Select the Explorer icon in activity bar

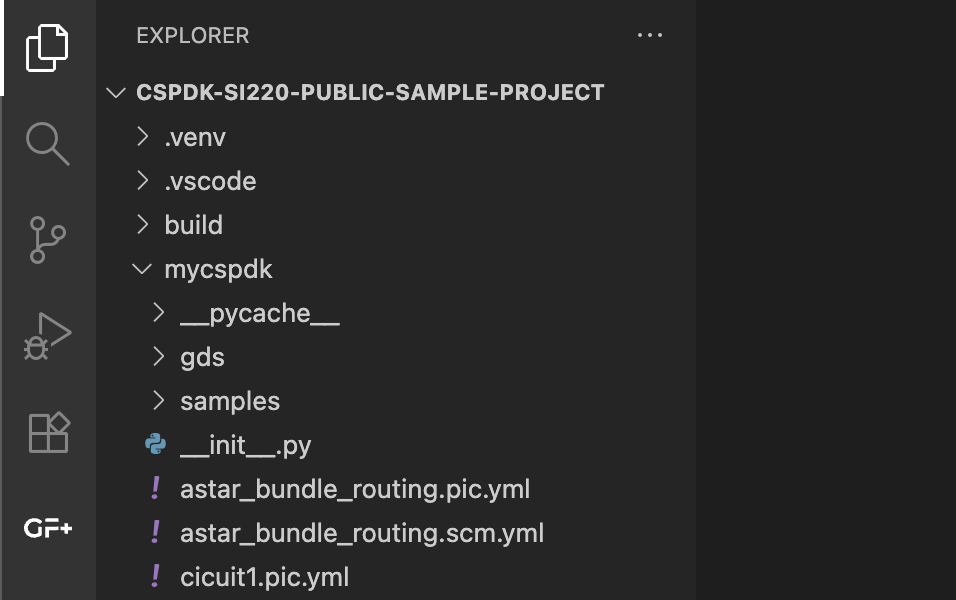[49, 48]
